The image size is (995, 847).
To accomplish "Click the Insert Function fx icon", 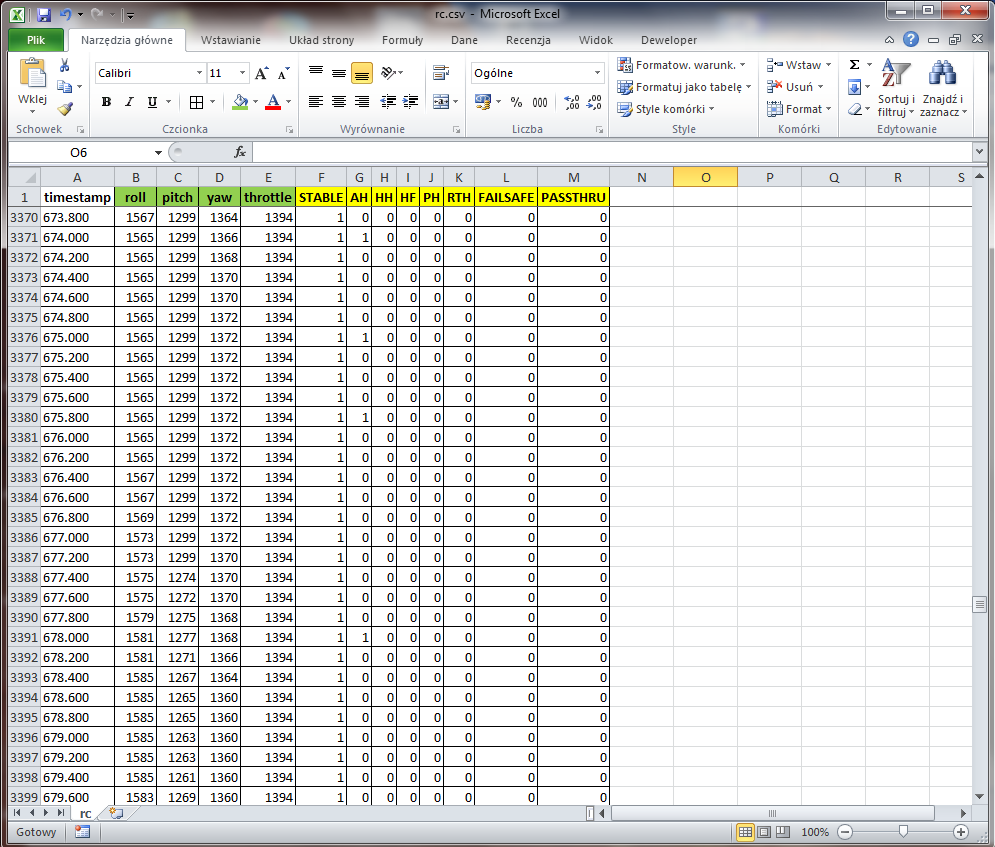I will pyautogui.click(x=240, y=152).
